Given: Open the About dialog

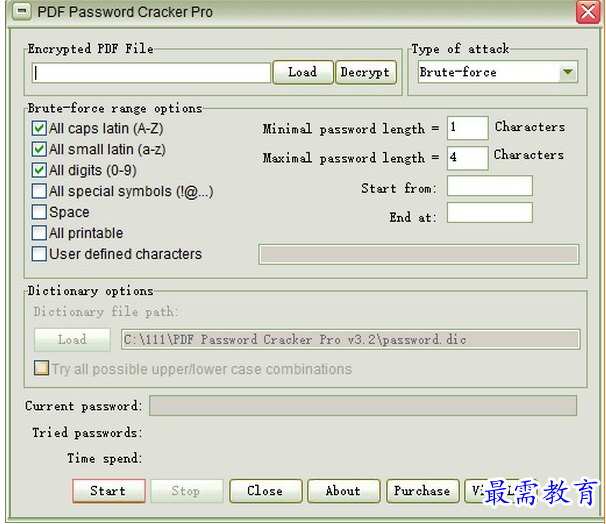Looking at the screenshot, I should point(344,491).
